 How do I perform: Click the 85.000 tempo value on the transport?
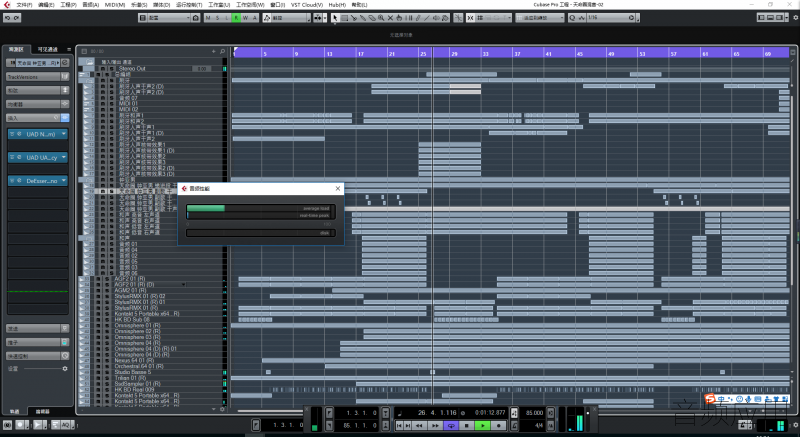pyautogui.click(x=534, y=413)
